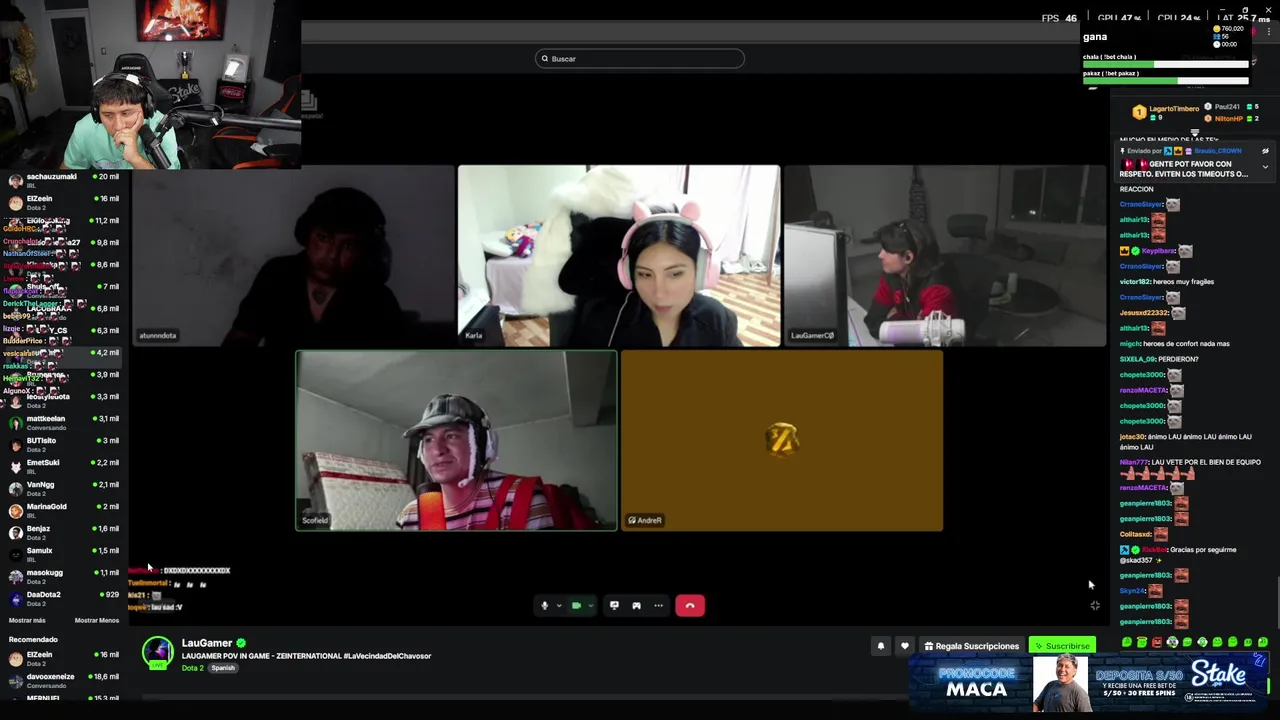Click NiltonHP in gift leaderboard

coord(1229,119)
